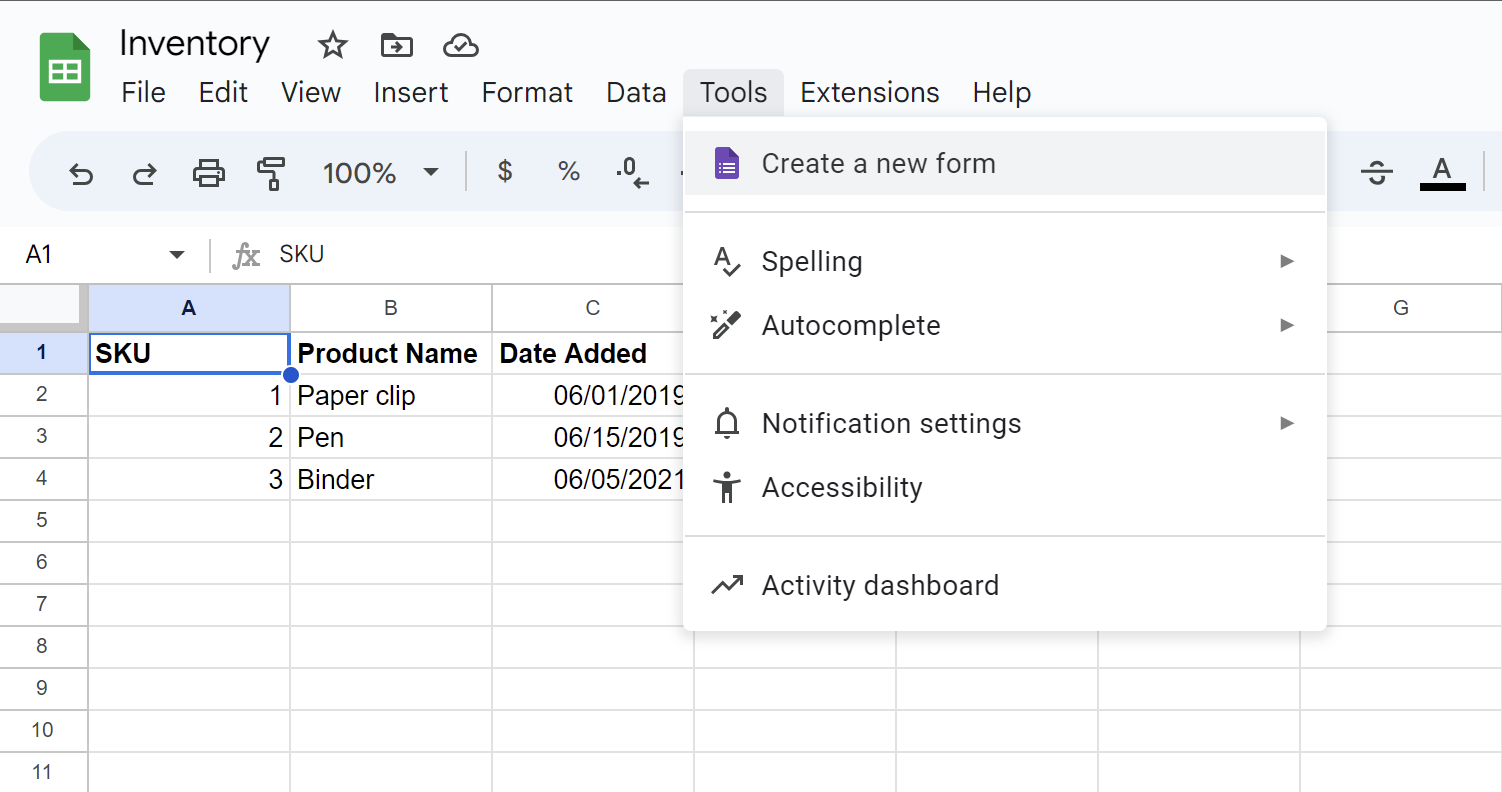The image size is (1502, 792).
Task: Open the Name box dropdown arrow
Action: tap(177, 255)
